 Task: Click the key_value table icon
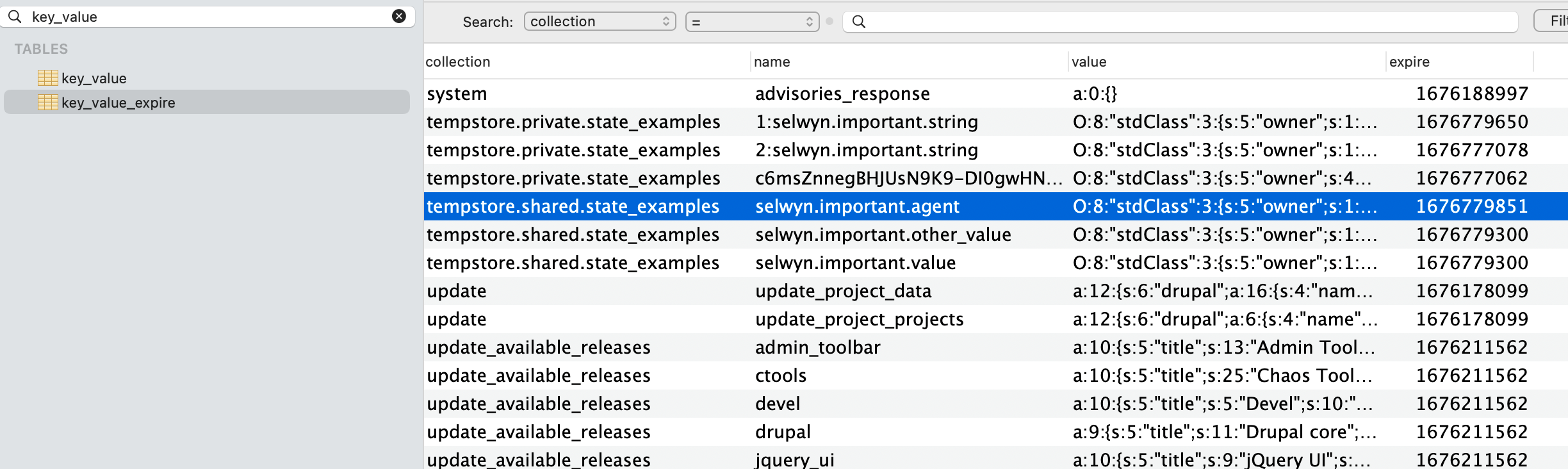click(48, 78)
